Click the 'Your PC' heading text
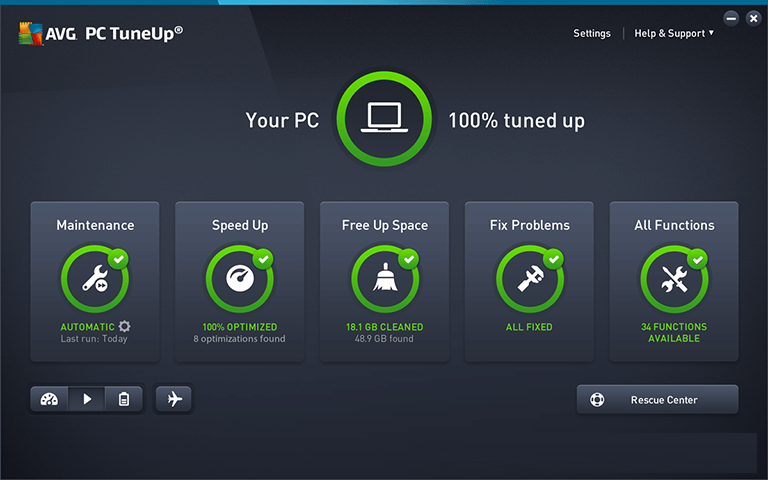Screen dimensions: 768x480 [x=282, y=120]
